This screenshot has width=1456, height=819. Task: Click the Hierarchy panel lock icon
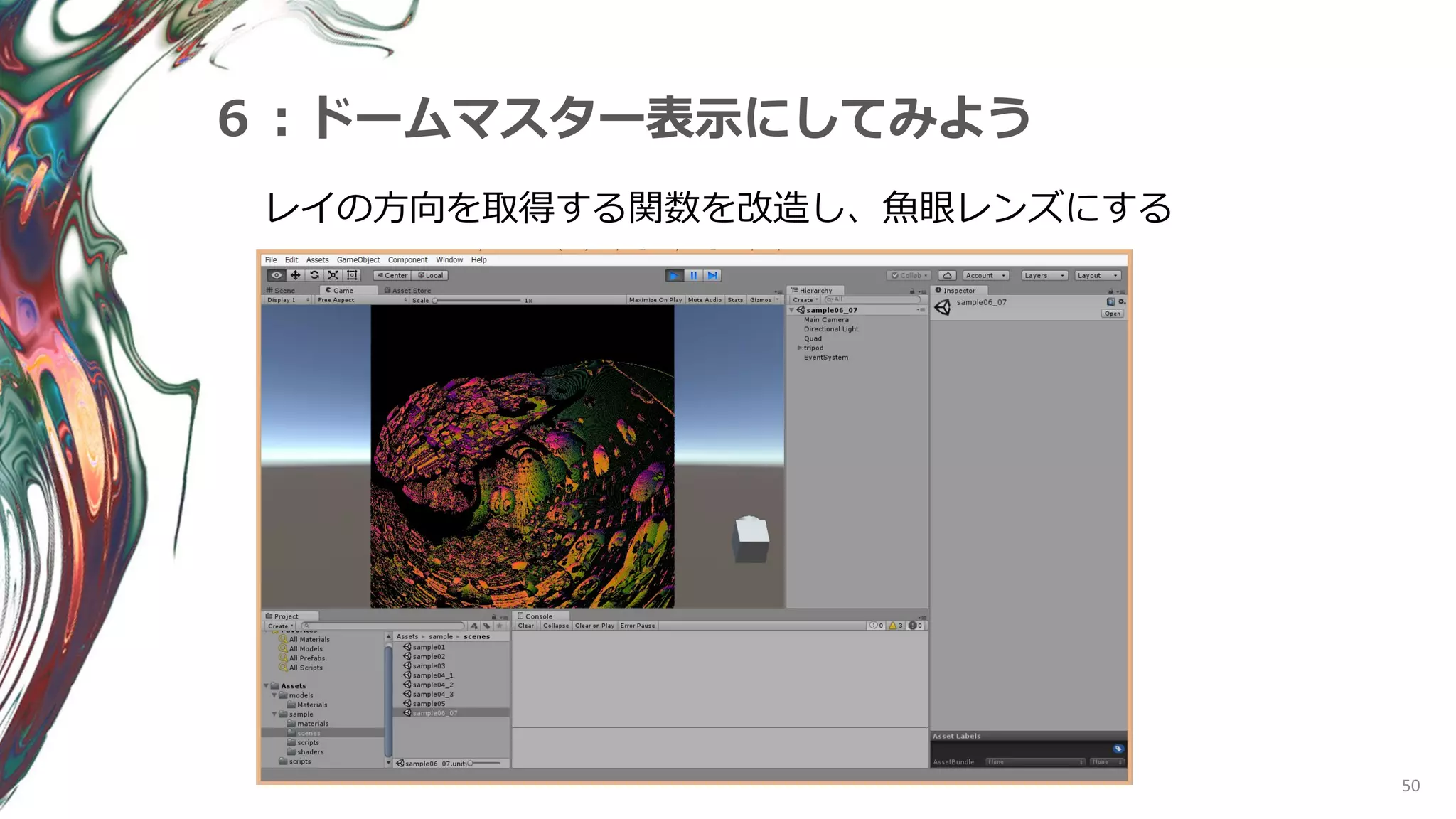912,291
